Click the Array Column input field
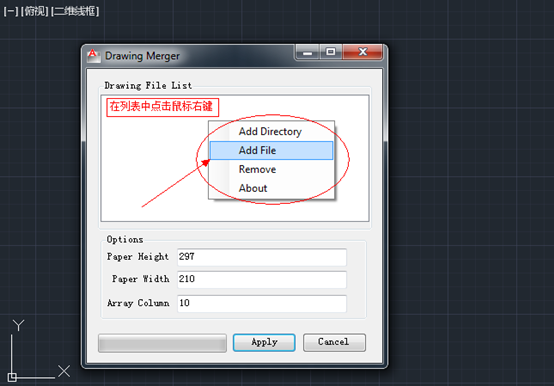Viewport: 554px width, 386px height. (261, 303)
